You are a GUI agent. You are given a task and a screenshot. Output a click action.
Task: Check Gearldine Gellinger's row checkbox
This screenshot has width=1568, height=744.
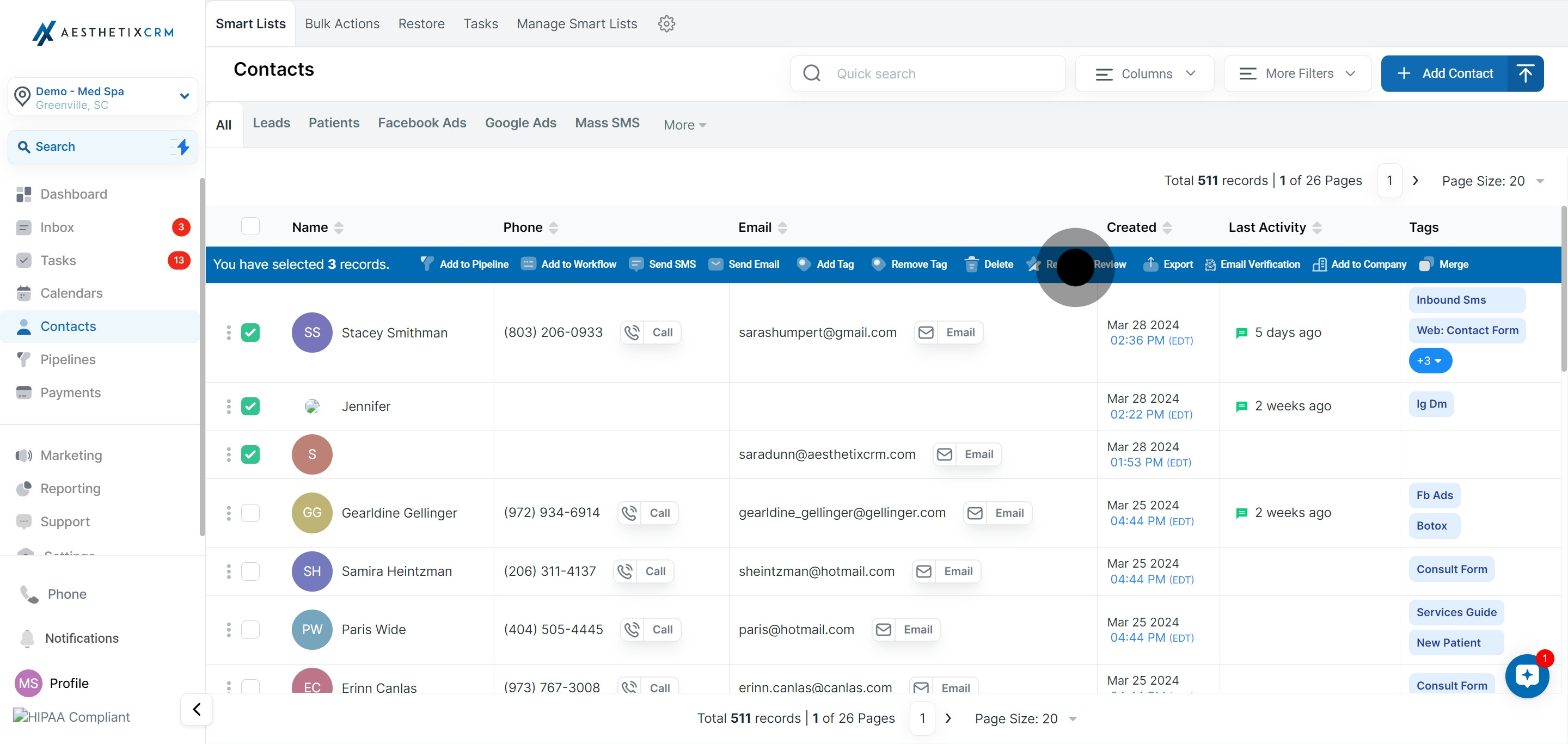click(250, 513)
